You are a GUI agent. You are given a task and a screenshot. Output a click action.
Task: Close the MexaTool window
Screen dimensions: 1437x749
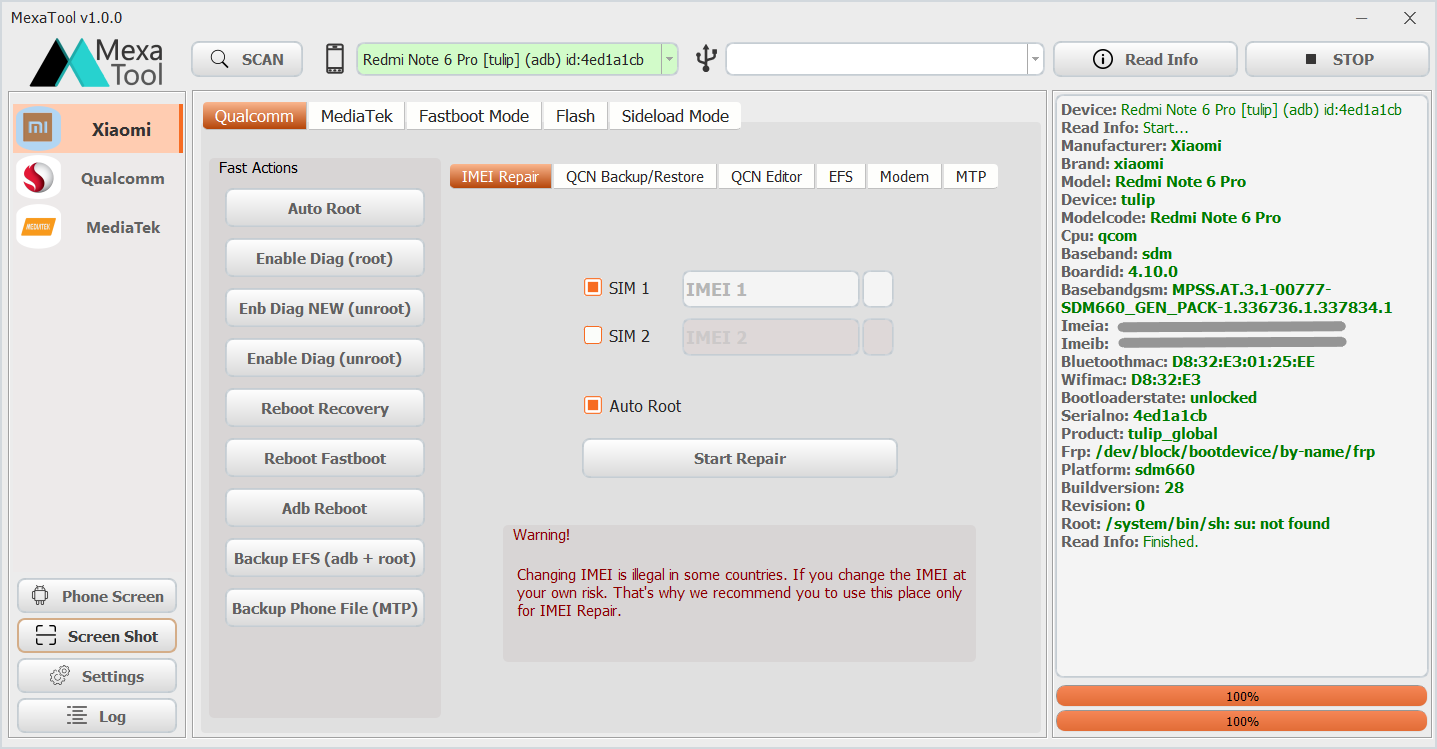(x=1410, y=18)
